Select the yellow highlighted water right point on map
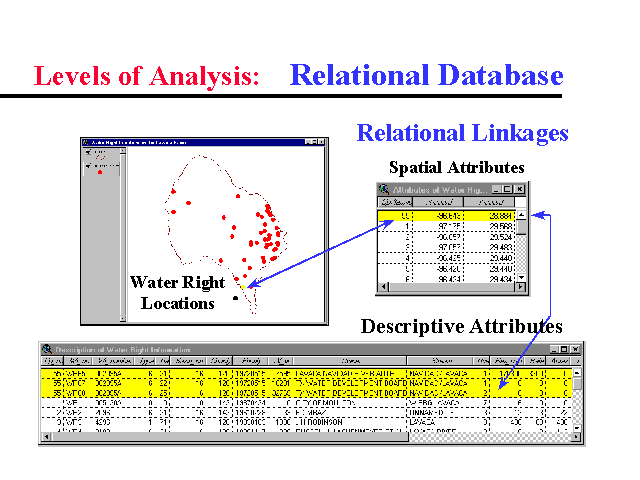 244,286
